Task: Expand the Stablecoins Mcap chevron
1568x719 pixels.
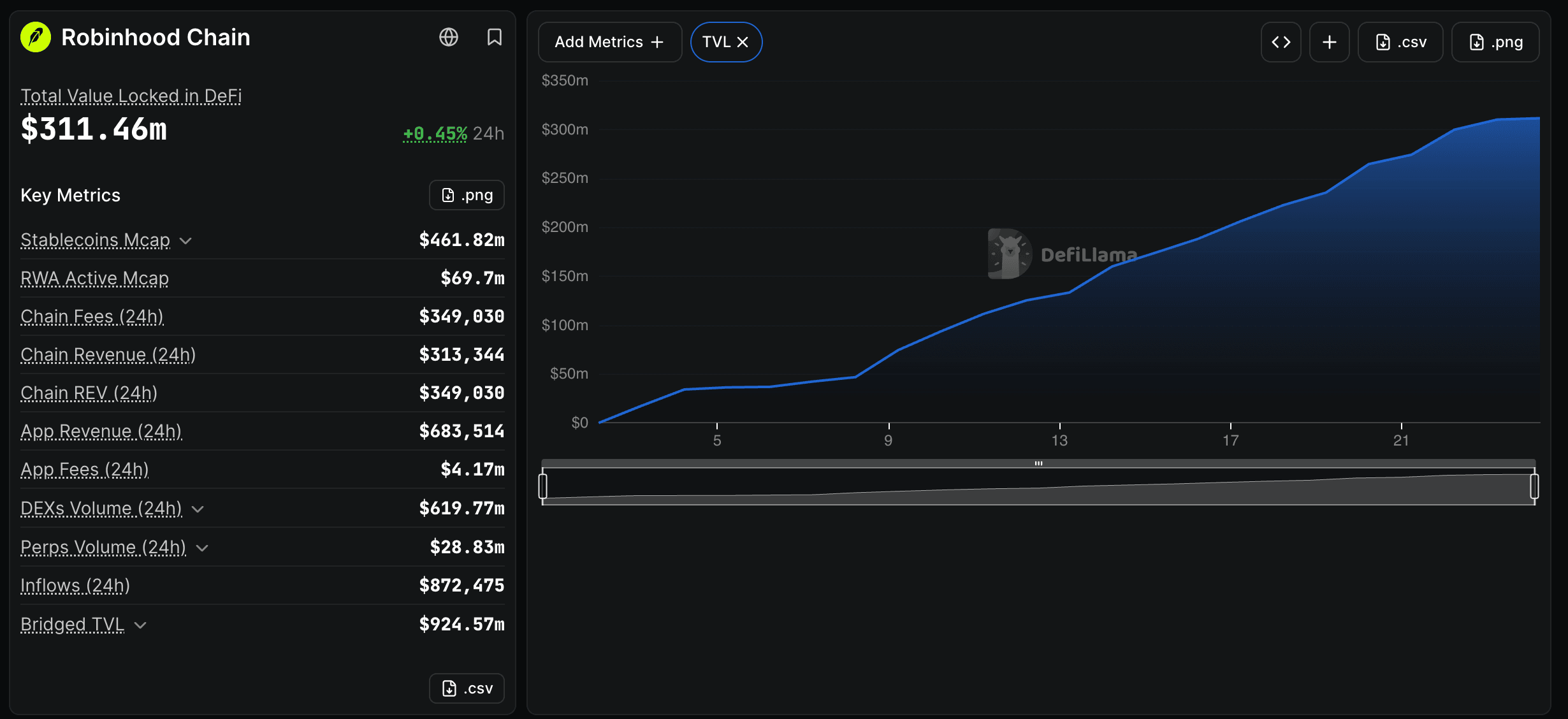Action: (x=185, y=241)
